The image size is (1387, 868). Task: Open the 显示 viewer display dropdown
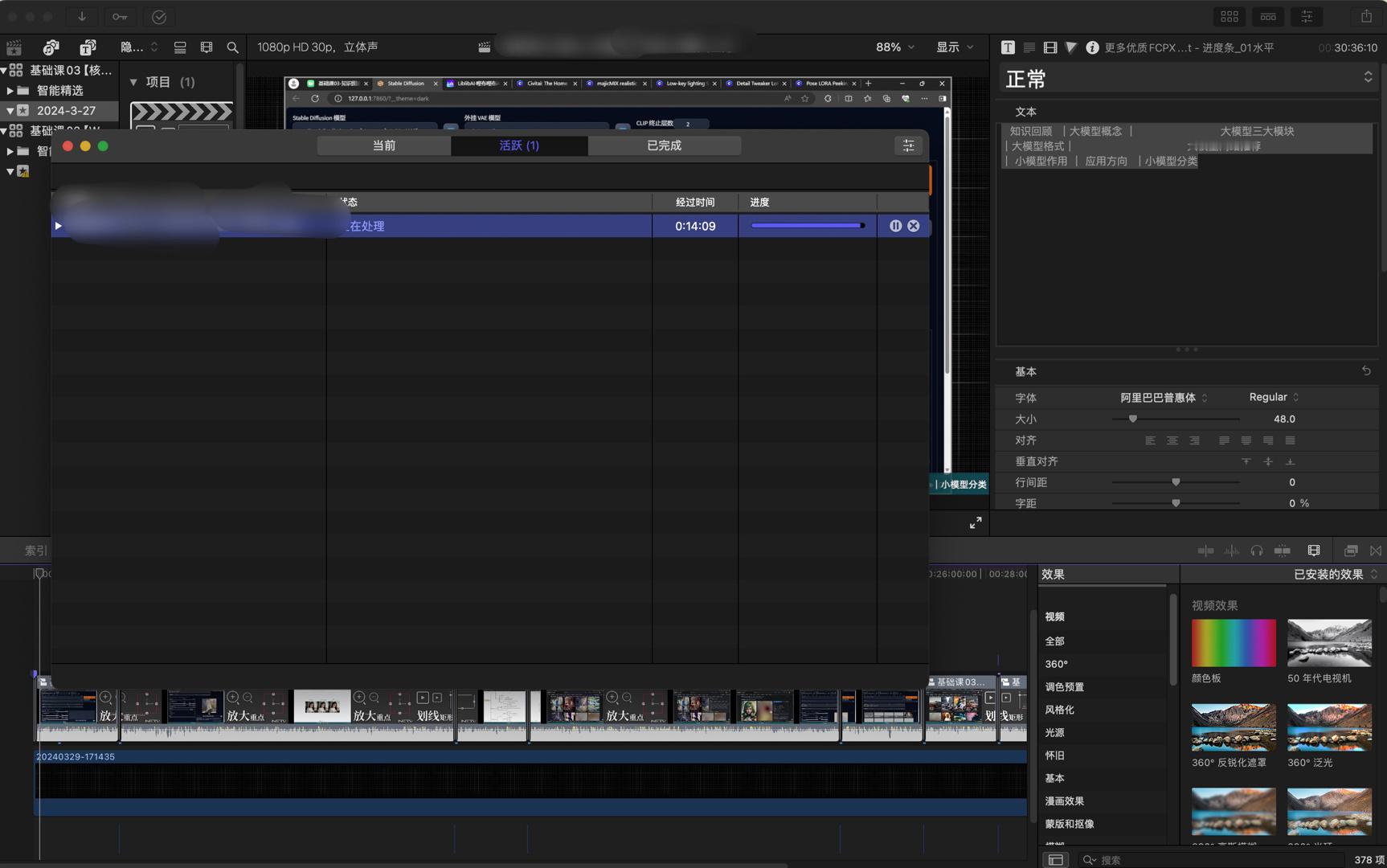click(955, 47)
